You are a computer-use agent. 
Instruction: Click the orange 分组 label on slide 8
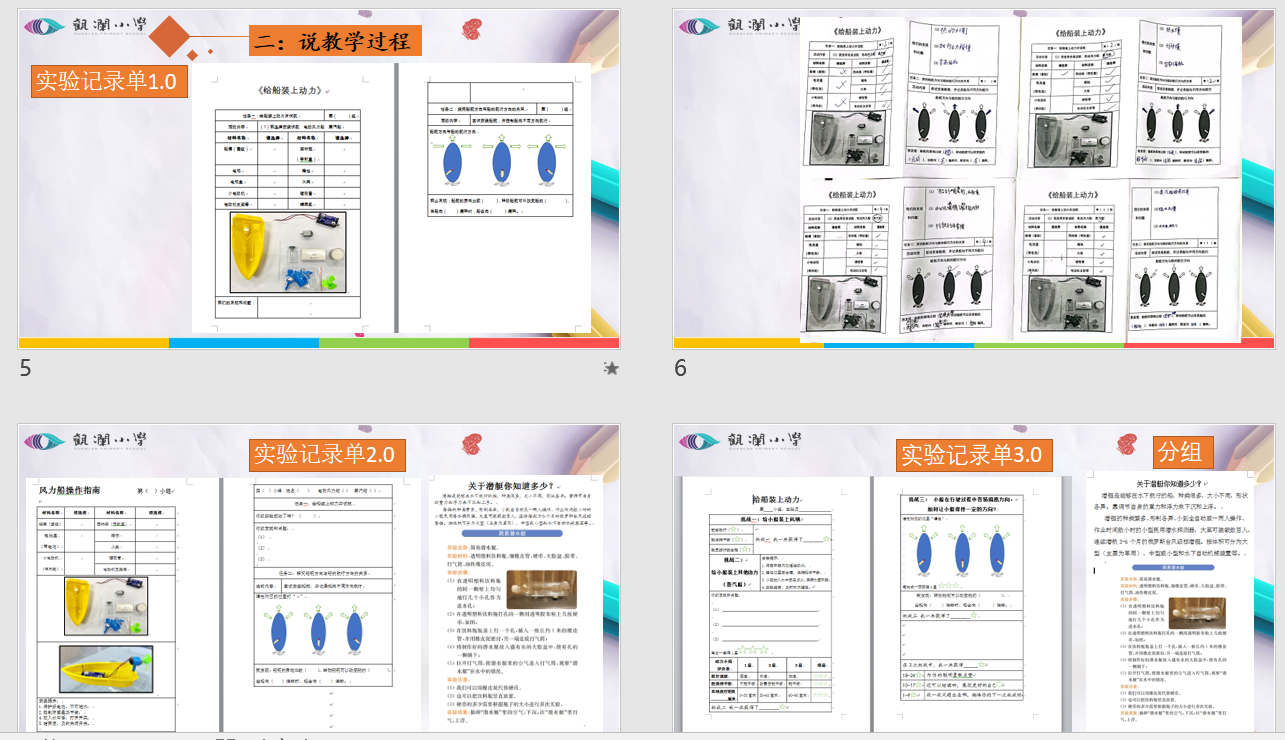[1183, 452]
